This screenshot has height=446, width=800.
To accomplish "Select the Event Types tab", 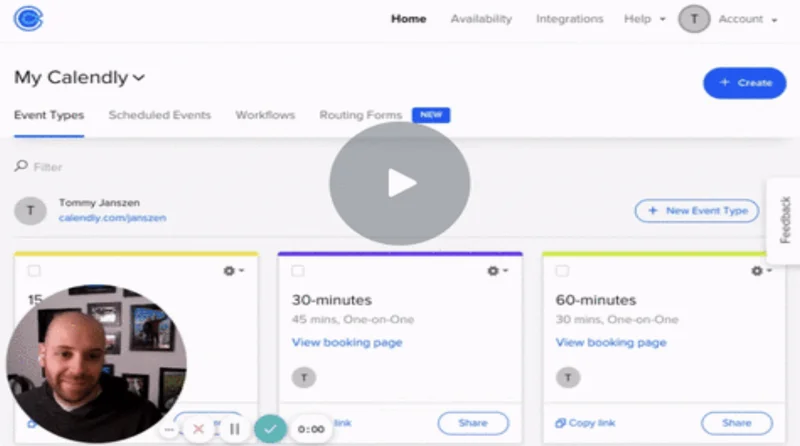I will coord(49,115).
